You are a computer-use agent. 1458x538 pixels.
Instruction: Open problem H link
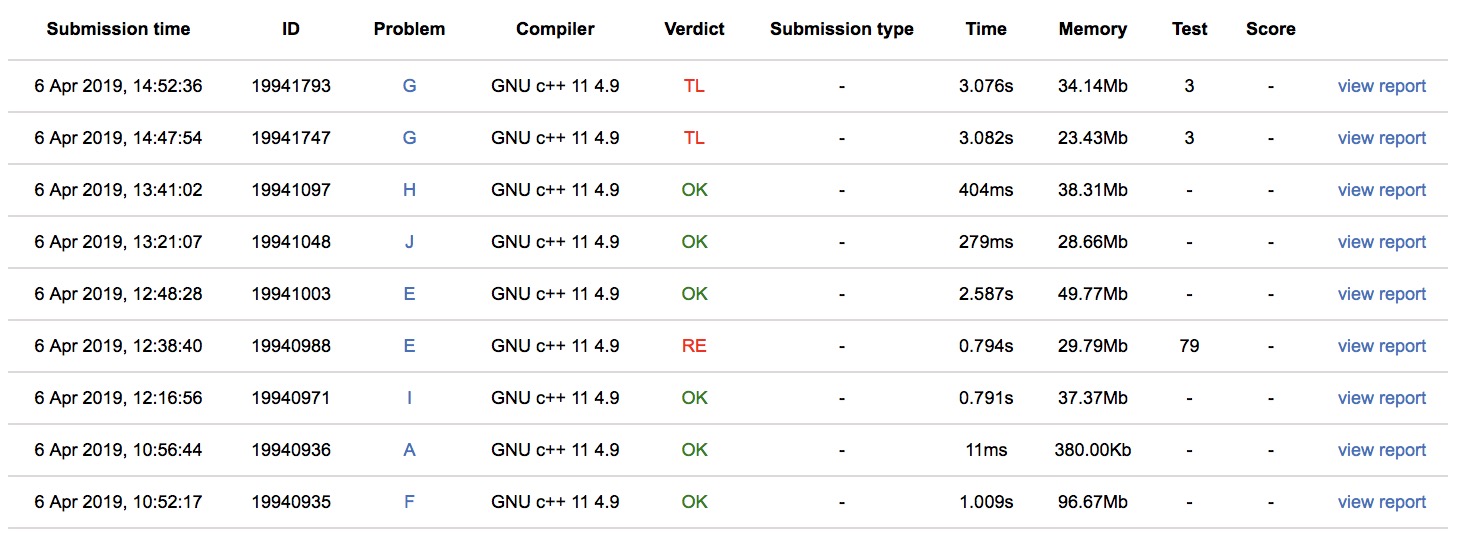[x=409, y=190]
